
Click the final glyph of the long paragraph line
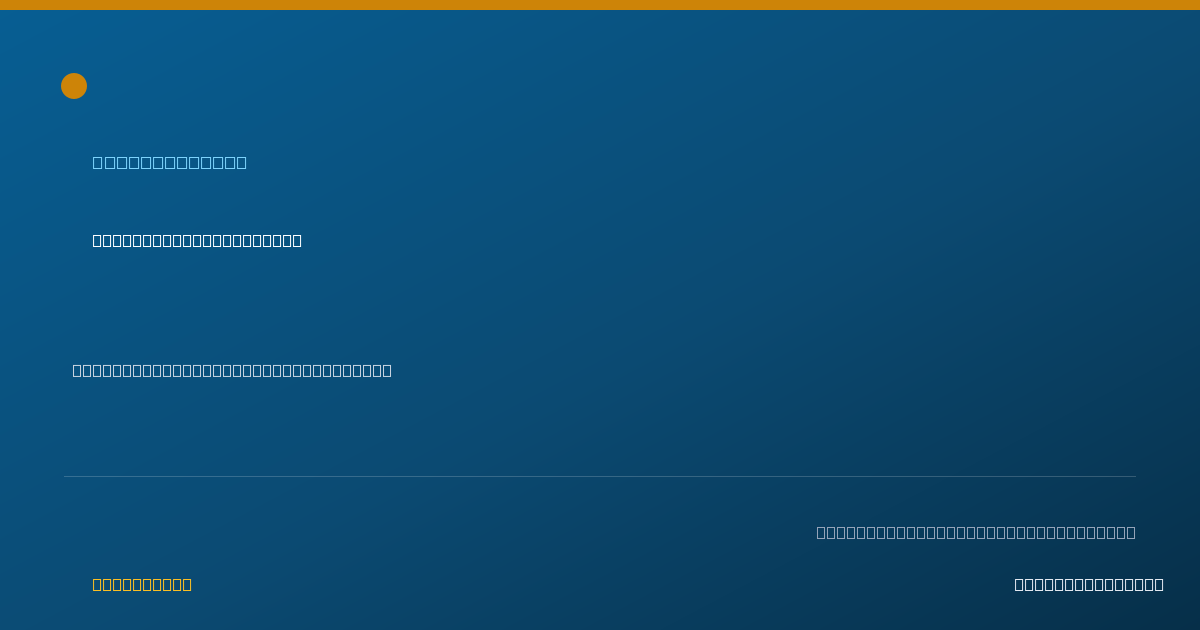click(387, 370)
